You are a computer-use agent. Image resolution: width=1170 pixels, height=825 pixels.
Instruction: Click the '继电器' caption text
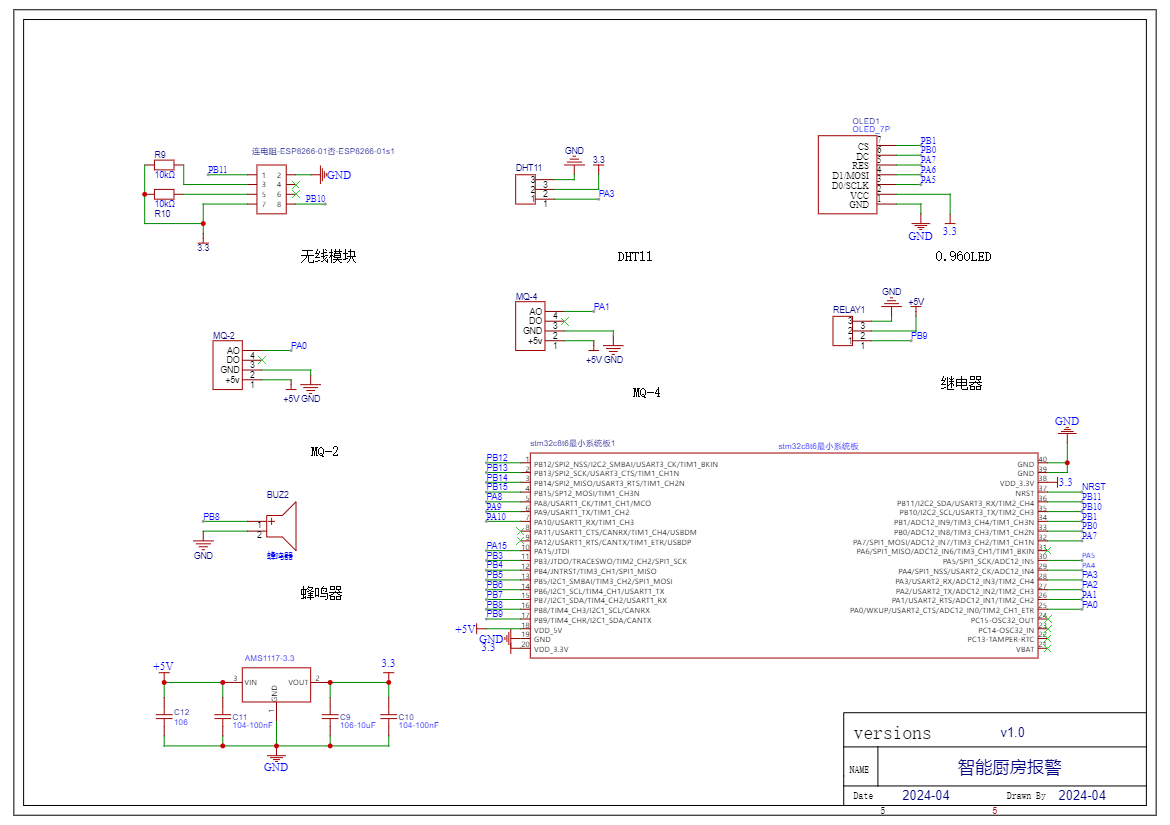coord(961,383)
